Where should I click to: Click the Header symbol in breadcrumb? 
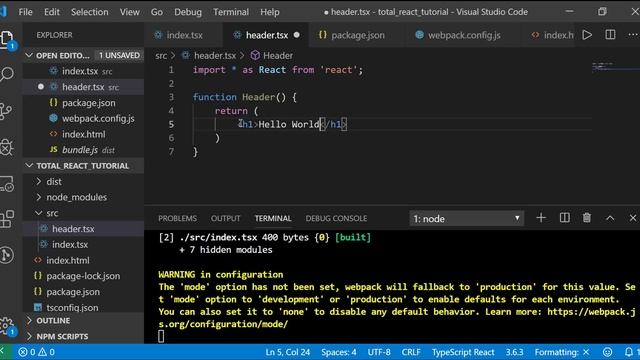(x=271, y=56)
